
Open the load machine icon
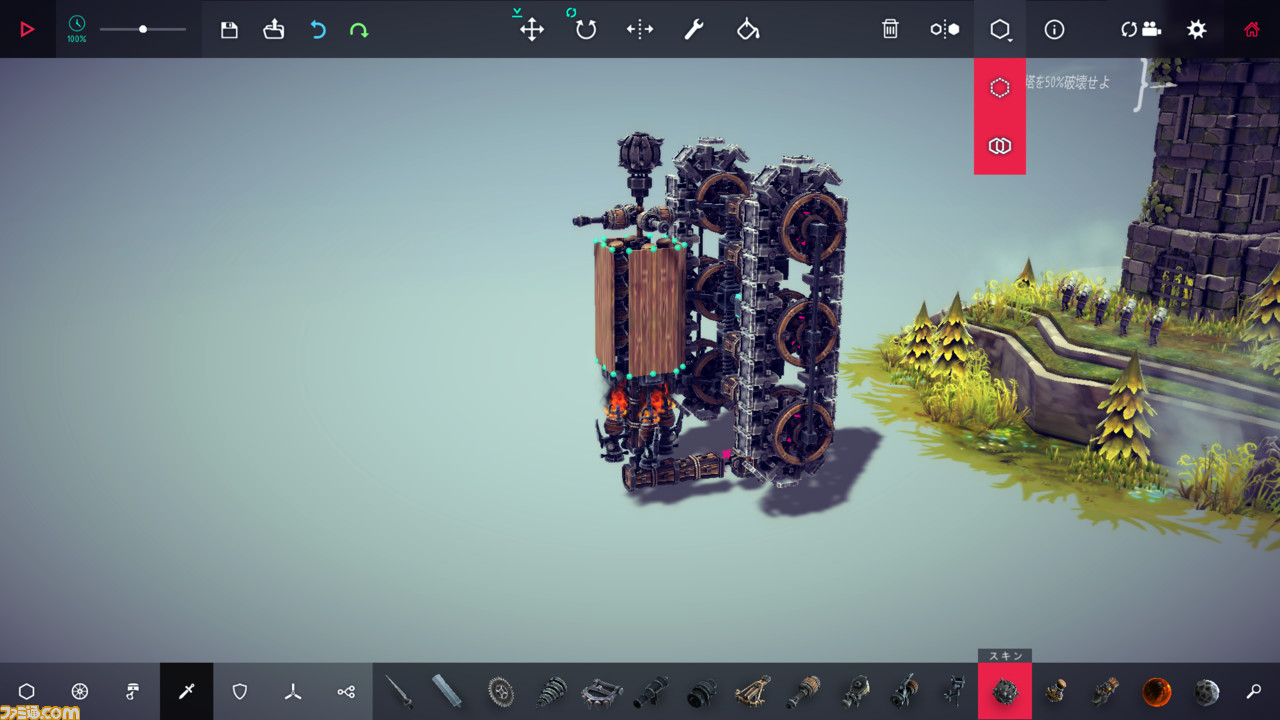click(x=274, y=29)
